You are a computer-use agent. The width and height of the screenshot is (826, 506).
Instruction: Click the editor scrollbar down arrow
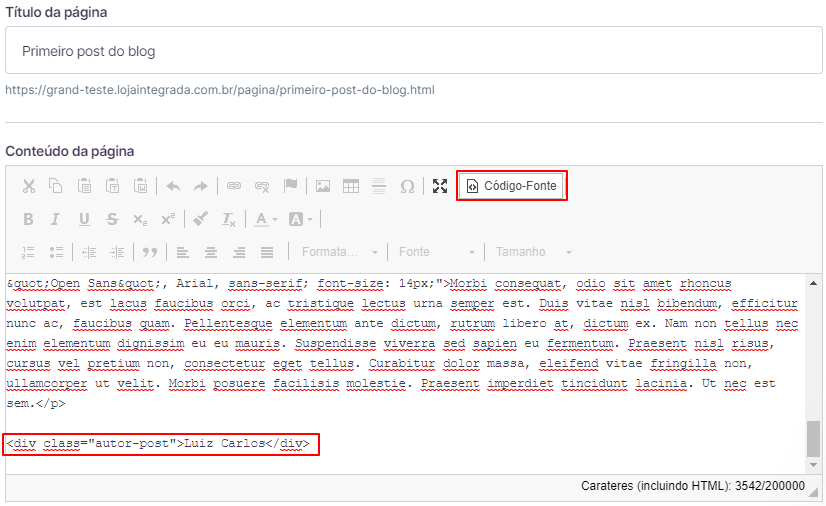(x=813, y=465)
